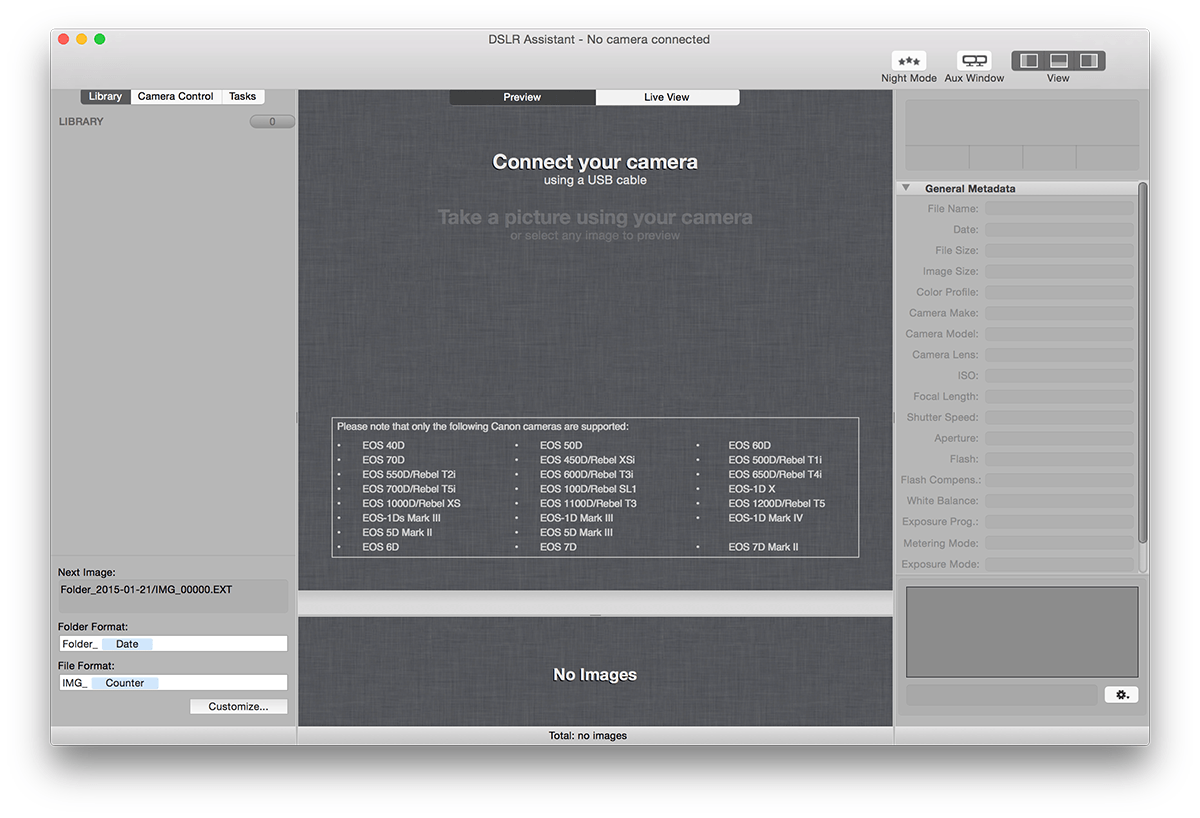
Task: Click "EOS 450D/Rebel XSi" list entry
Action: coord(587,460)
